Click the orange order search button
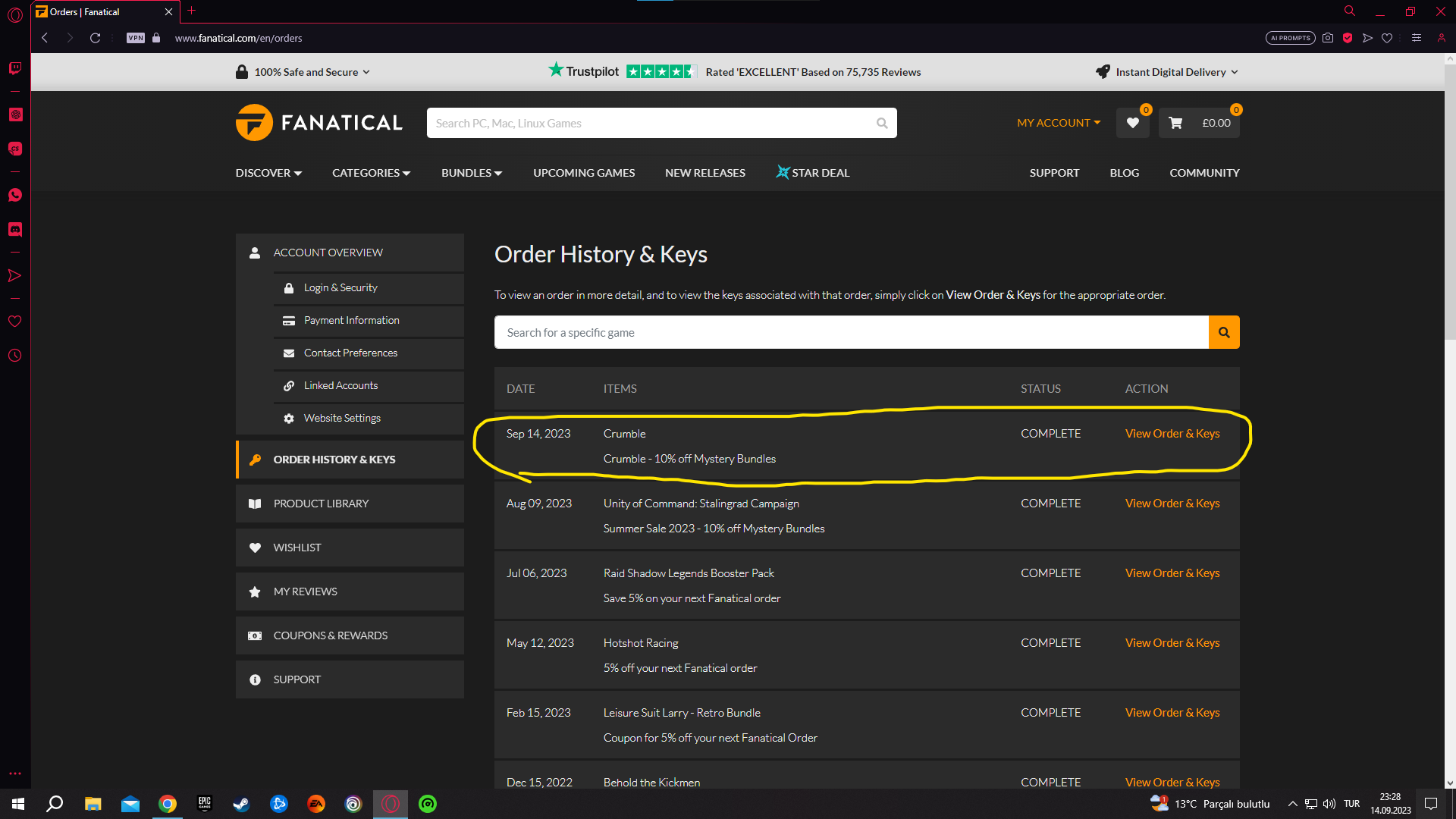Image resolution: width=1456 pixels, height=819 pixels. point(1223,332)
